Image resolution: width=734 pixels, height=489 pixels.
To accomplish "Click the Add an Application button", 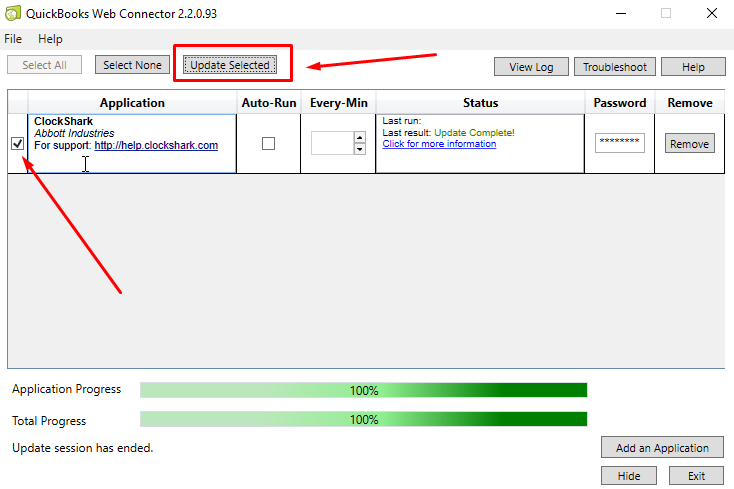I will pos(662,448).
